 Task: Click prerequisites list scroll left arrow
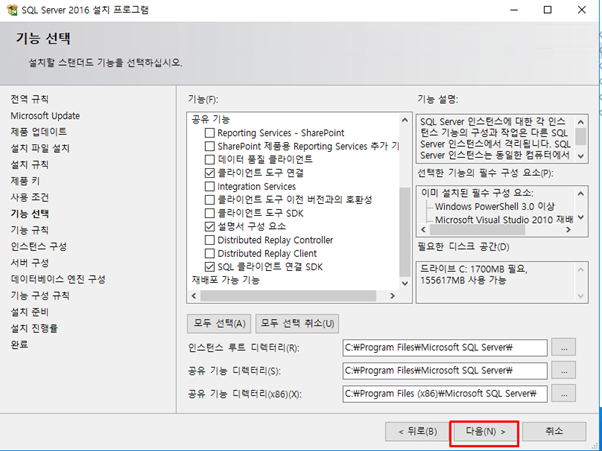[423, 230]
